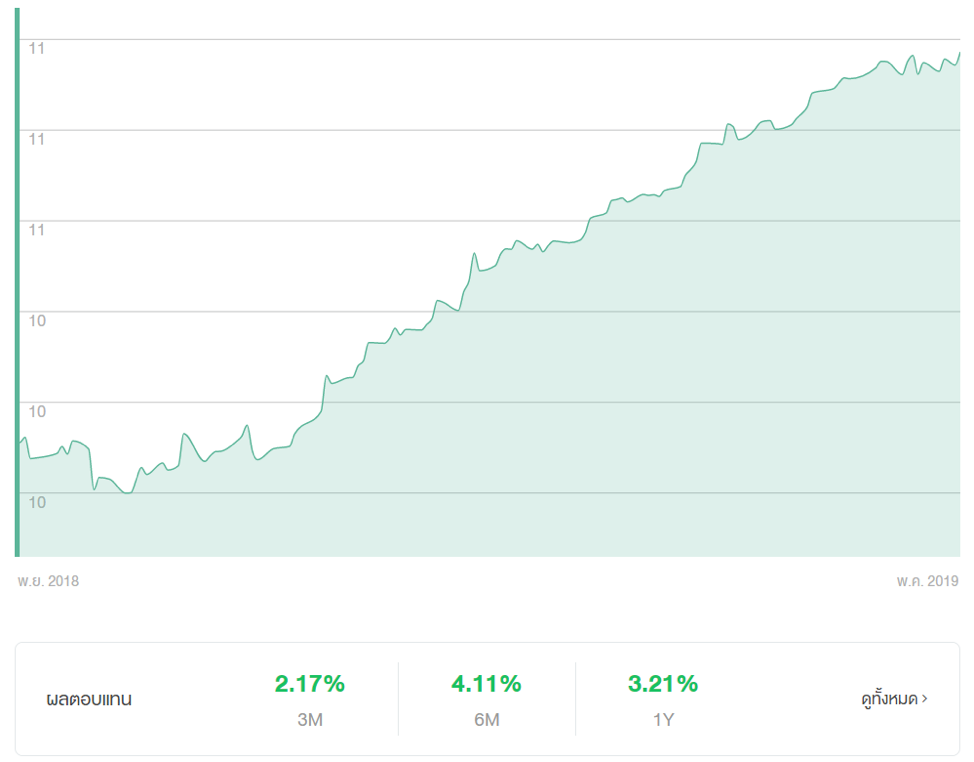Click the lowest 10 y-axis label
This screenshot has height=762, width=974.
37,502
